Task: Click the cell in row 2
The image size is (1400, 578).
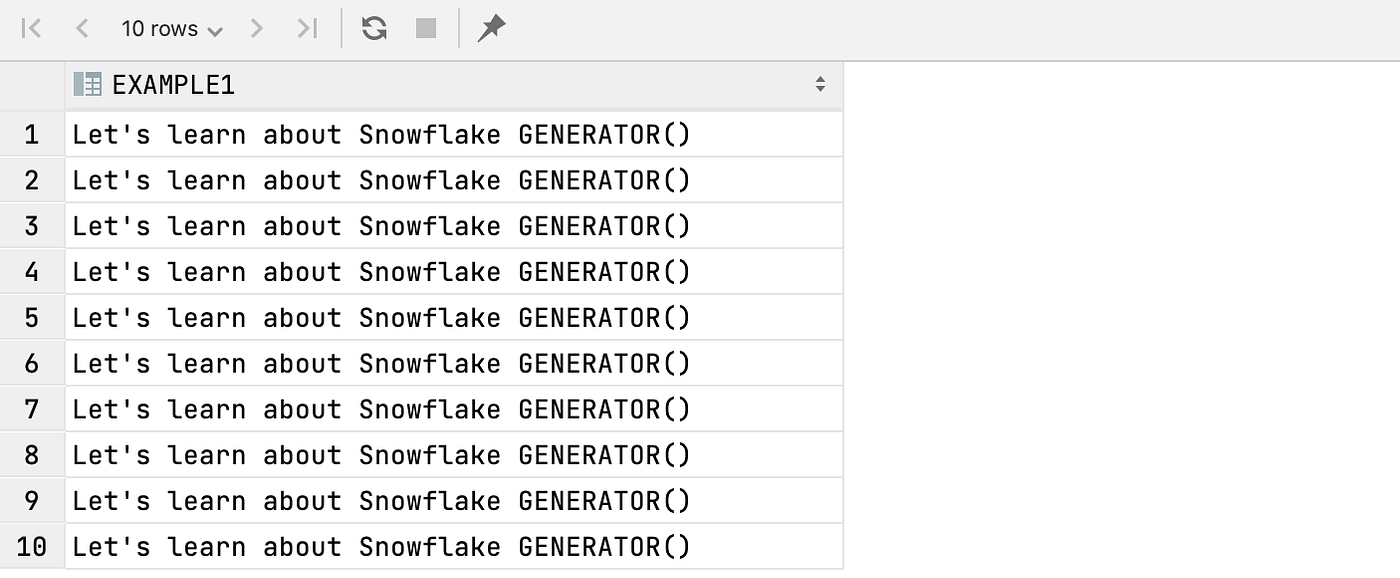Action: [454, 180]
